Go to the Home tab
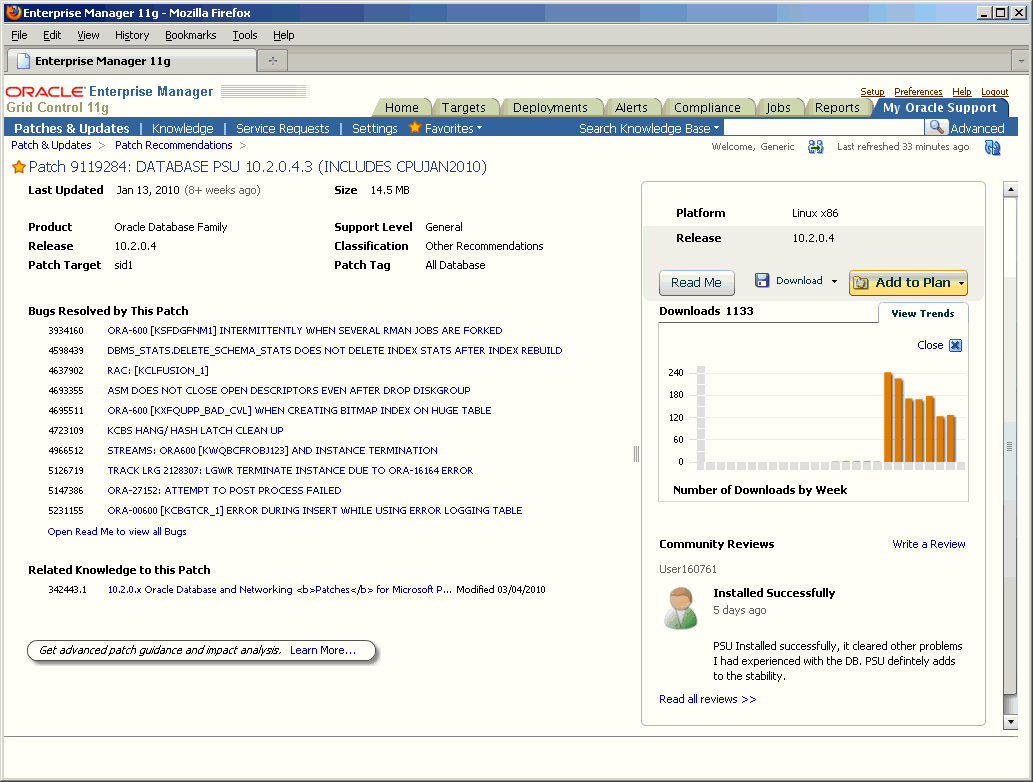 tap(401, 107)
